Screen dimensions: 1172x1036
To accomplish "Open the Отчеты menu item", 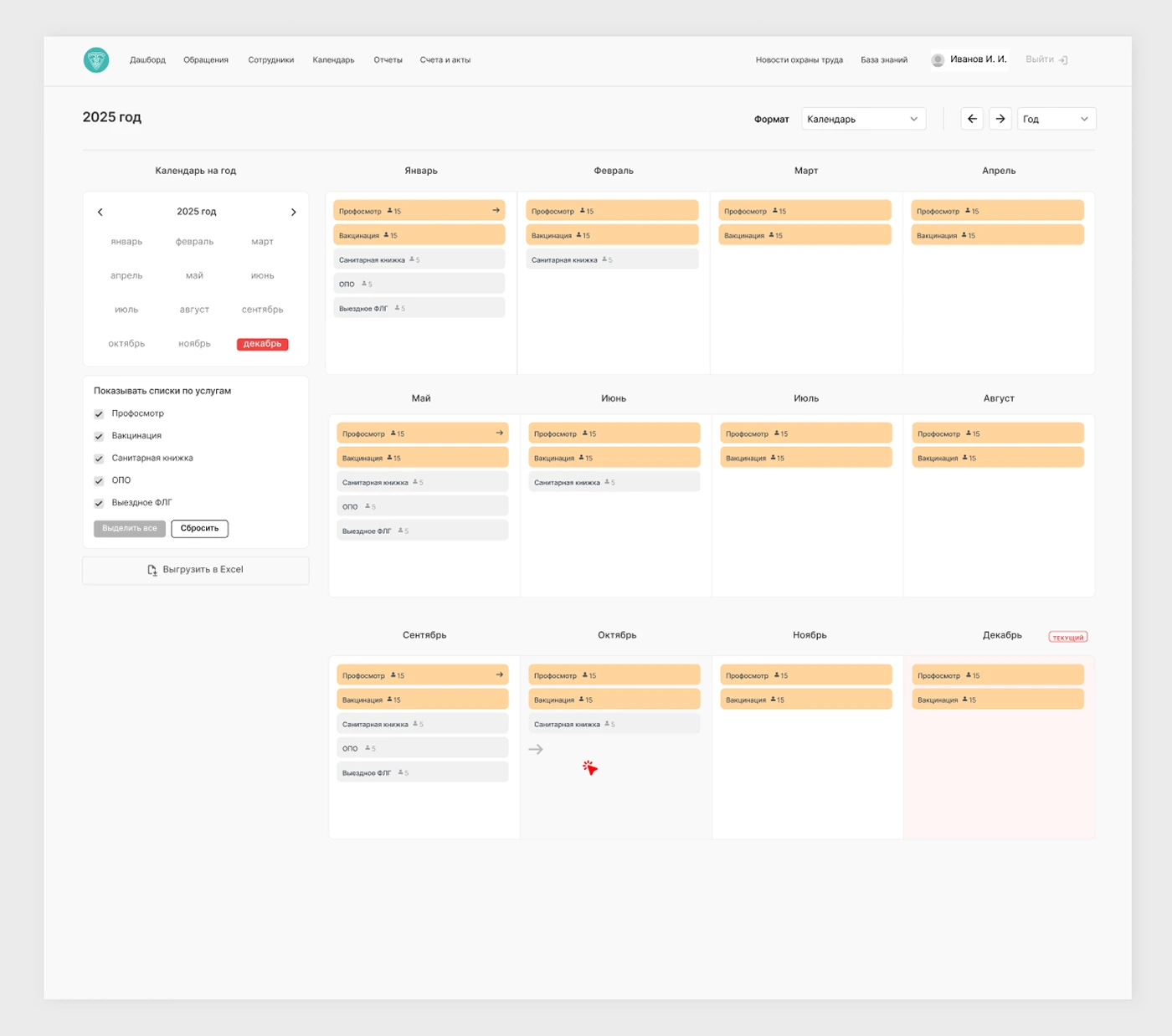I will click(388, 60).
